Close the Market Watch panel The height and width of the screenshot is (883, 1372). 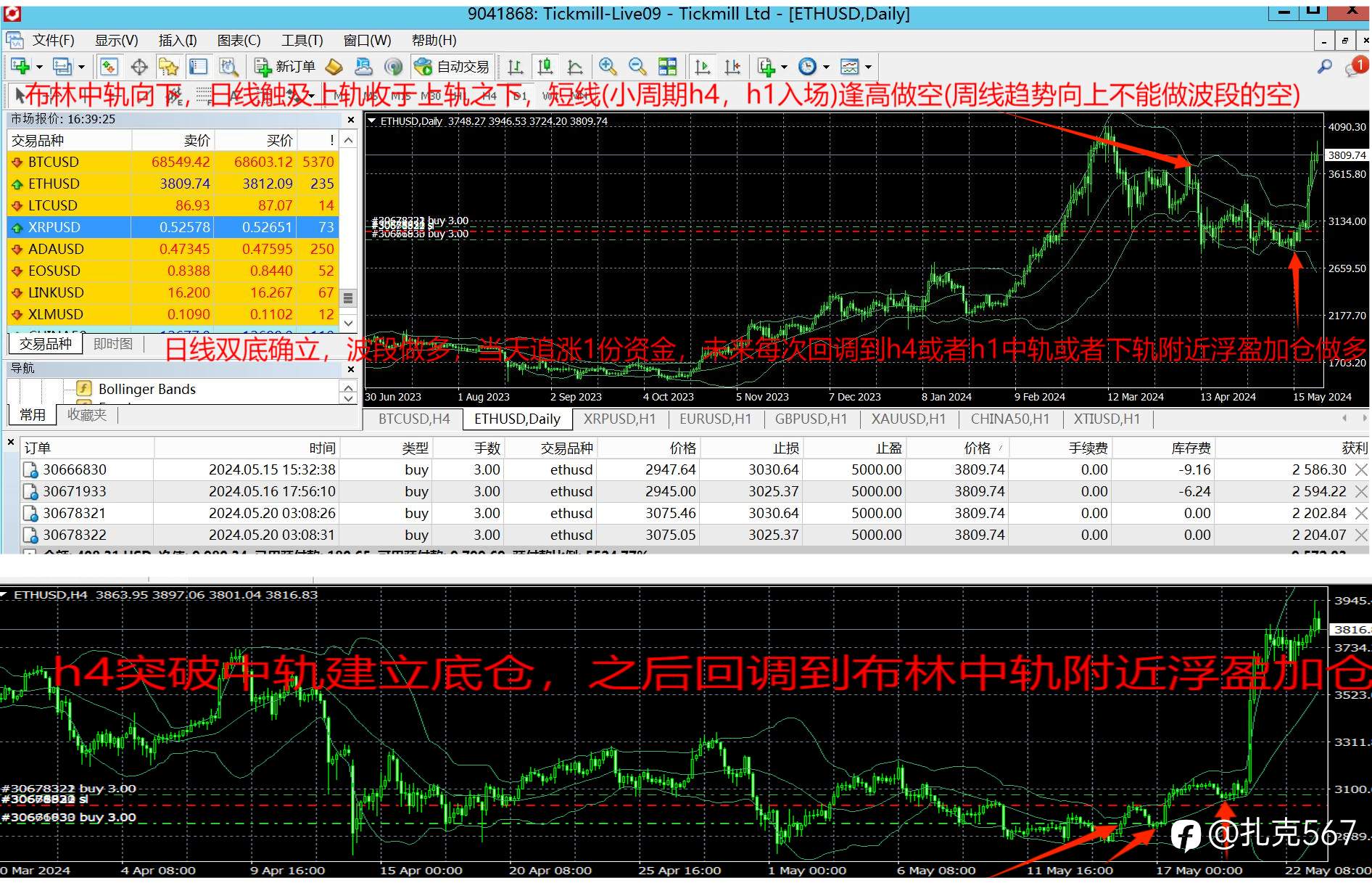351,120
